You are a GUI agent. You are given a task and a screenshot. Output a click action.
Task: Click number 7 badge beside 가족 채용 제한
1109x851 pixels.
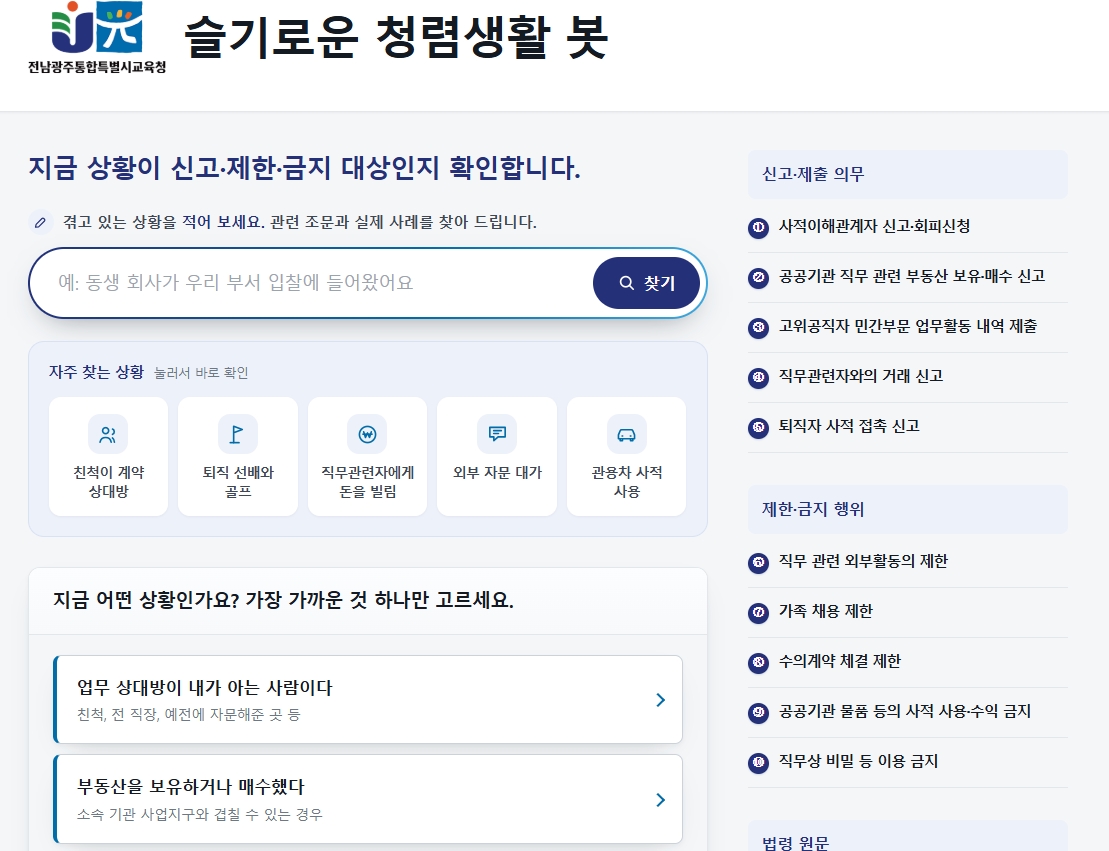[x=758, y=613]
